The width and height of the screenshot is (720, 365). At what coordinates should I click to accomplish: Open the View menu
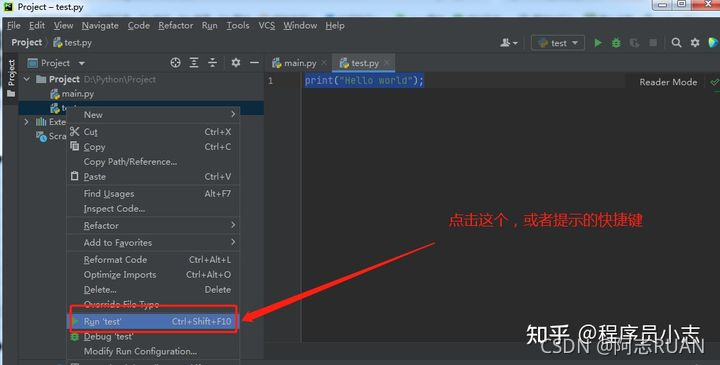tap(63, 26)
